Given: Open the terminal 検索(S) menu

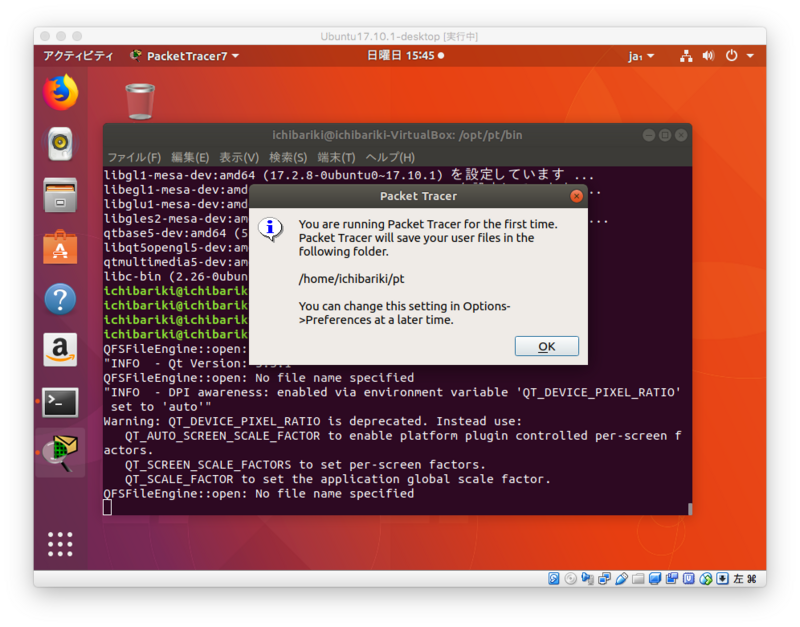Looking at the screenshot, I should tap(288, 157).
